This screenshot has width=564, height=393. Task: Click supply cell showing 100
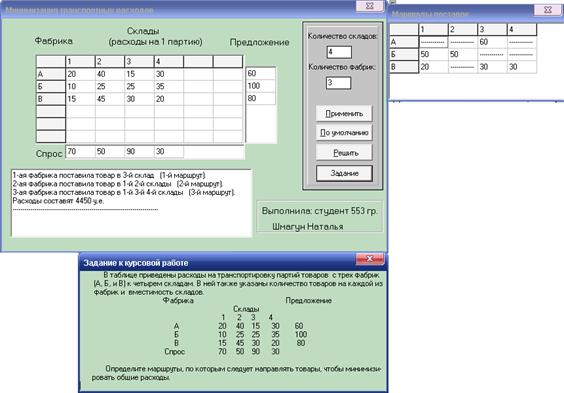click(x=260, y=86)
